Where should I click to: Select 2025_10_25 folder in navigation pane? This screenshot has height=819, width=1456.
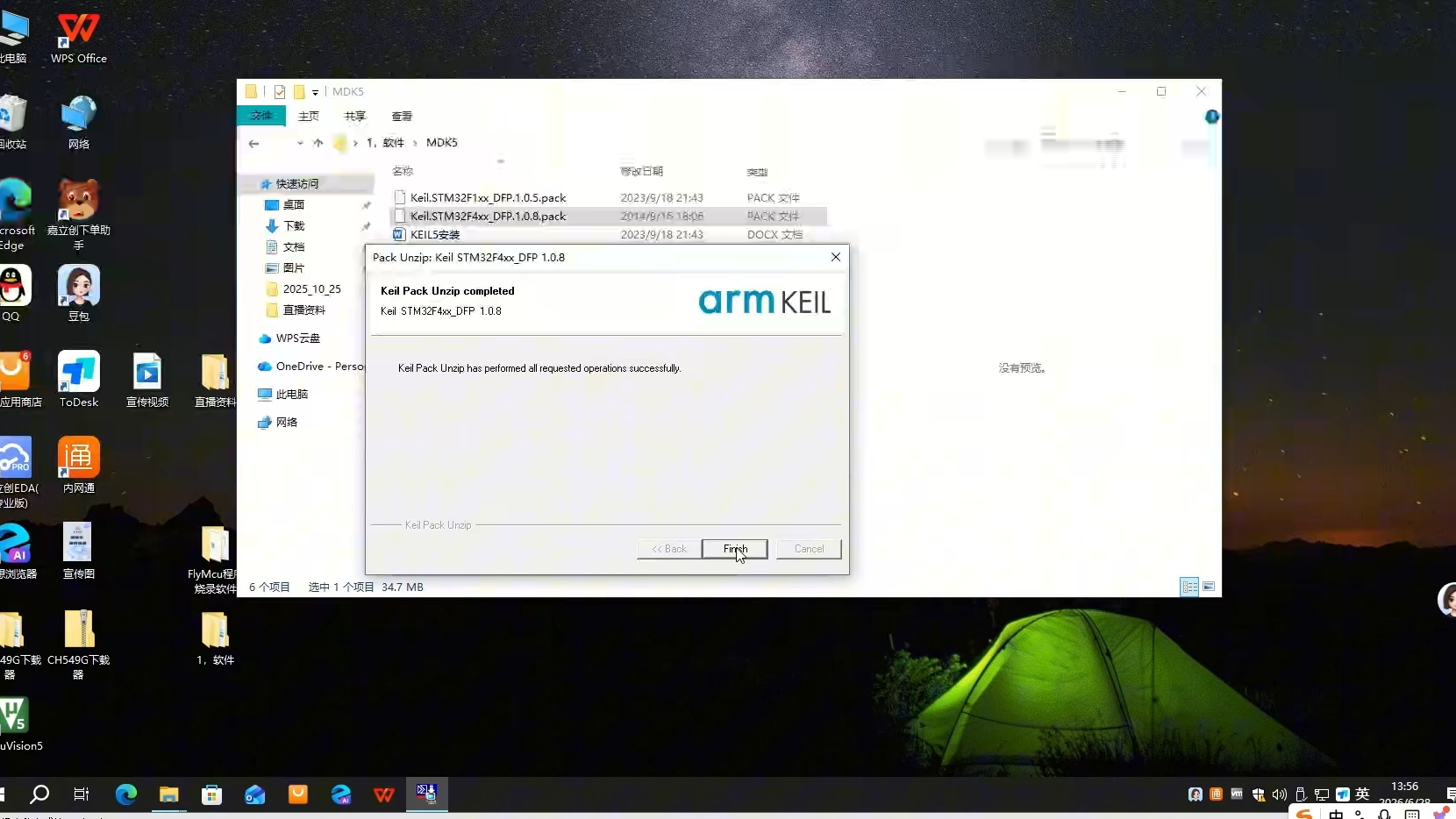pos(311,288)
